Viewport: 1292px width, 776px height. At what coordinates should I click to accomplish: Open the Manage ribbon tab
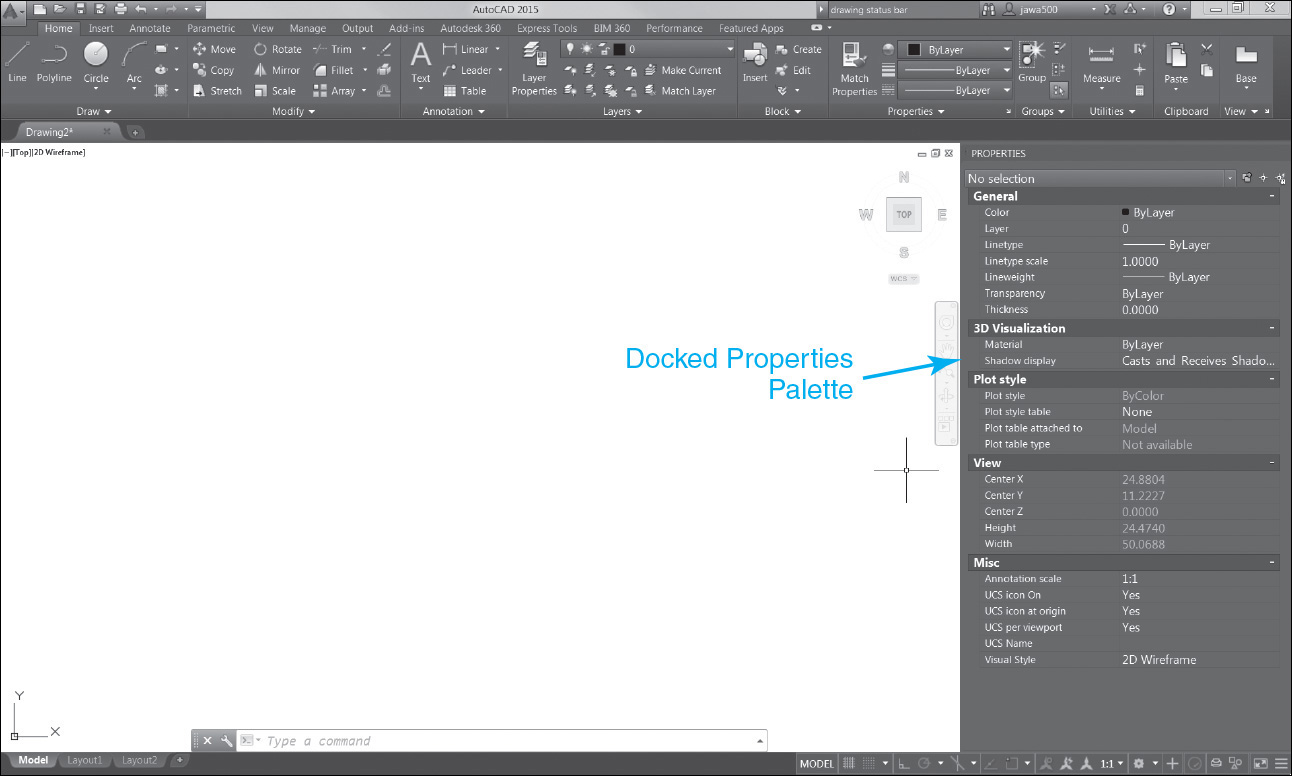308,28
